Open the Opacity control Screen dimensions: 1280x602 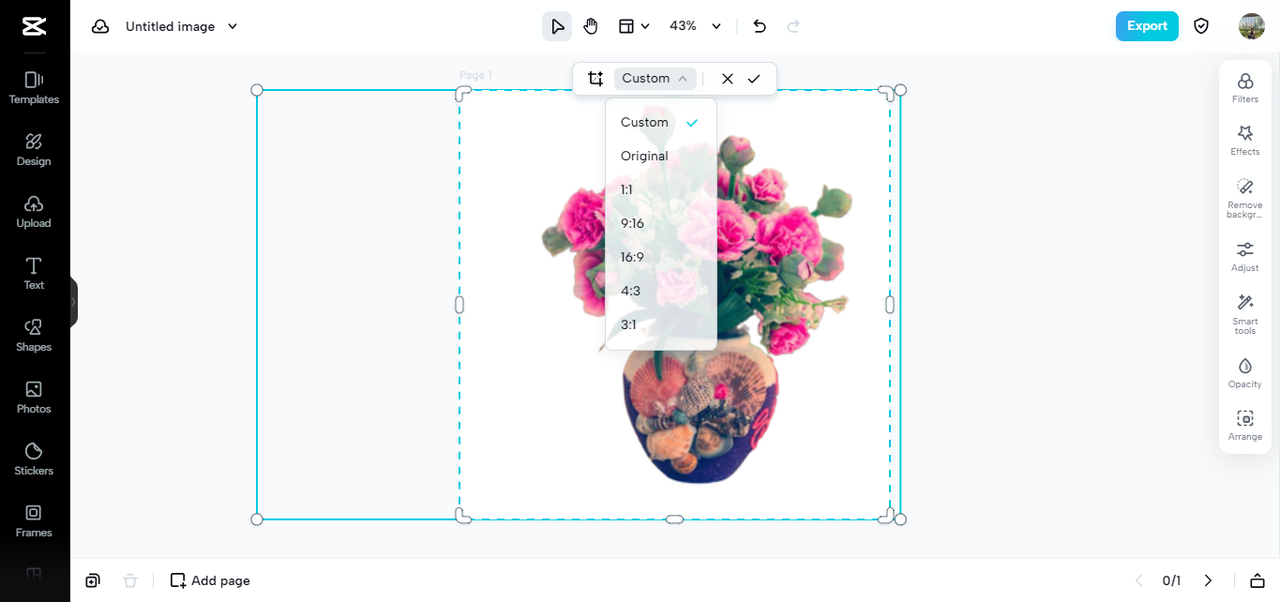(x=1245, y=373)
